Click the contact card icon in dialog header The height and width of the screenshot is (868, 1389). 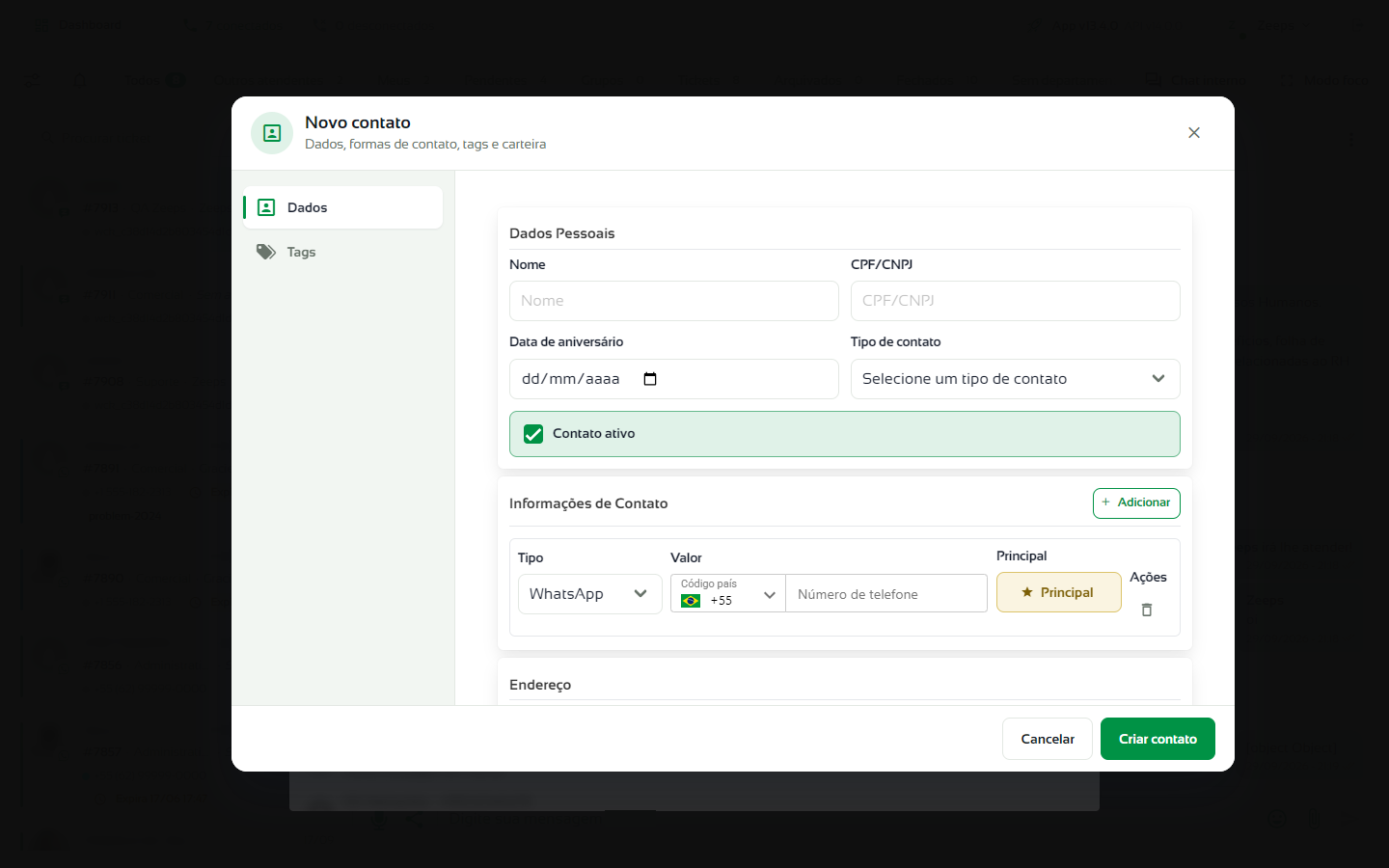click(272, 133)
